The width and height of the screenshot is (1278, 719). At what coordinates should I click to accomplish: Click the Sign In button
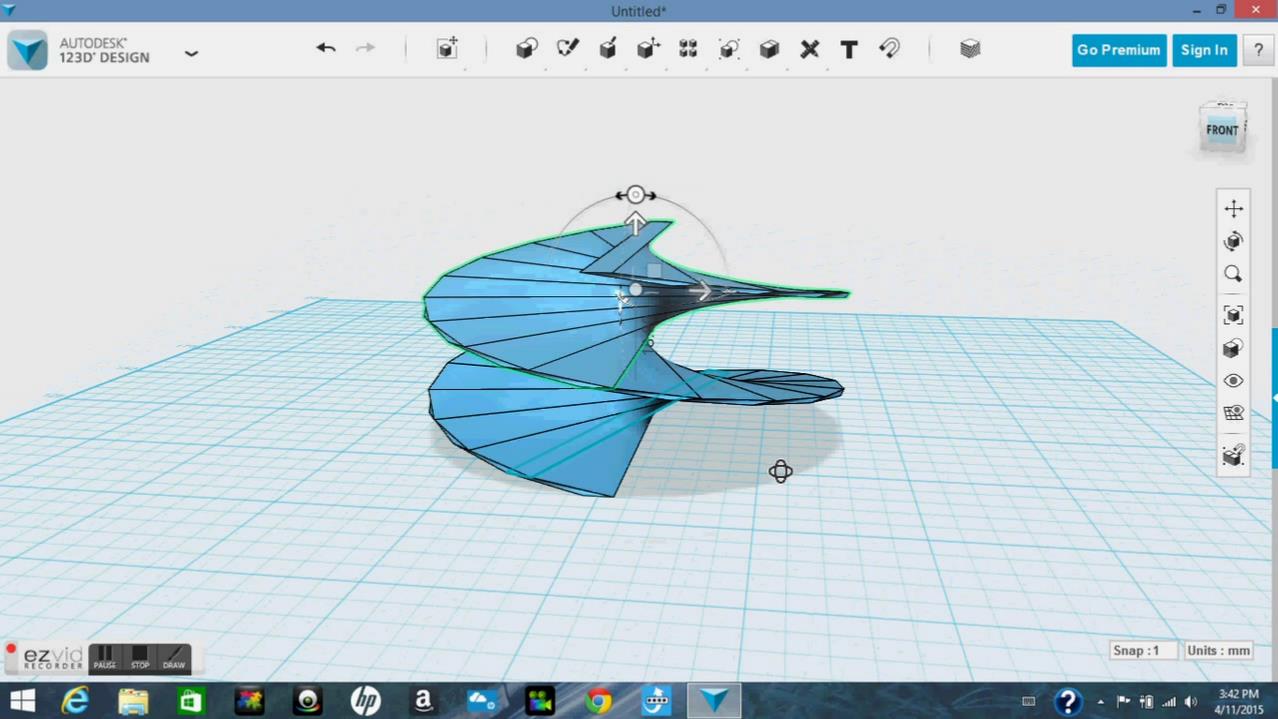(1204, 50)
